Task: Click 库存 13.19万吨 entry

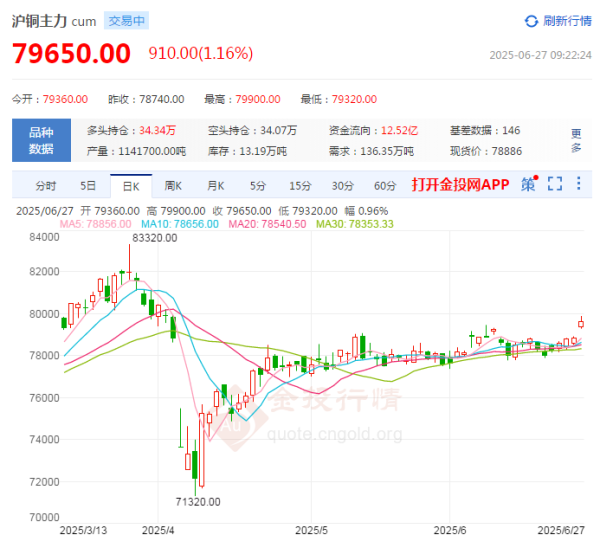Action: (x=247, y=151)
